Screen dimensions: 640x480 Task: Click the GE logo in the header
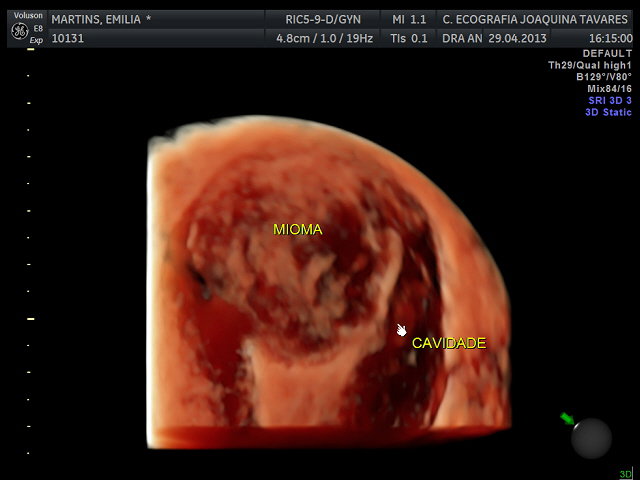pyautogui.click(x=19, y=31)
